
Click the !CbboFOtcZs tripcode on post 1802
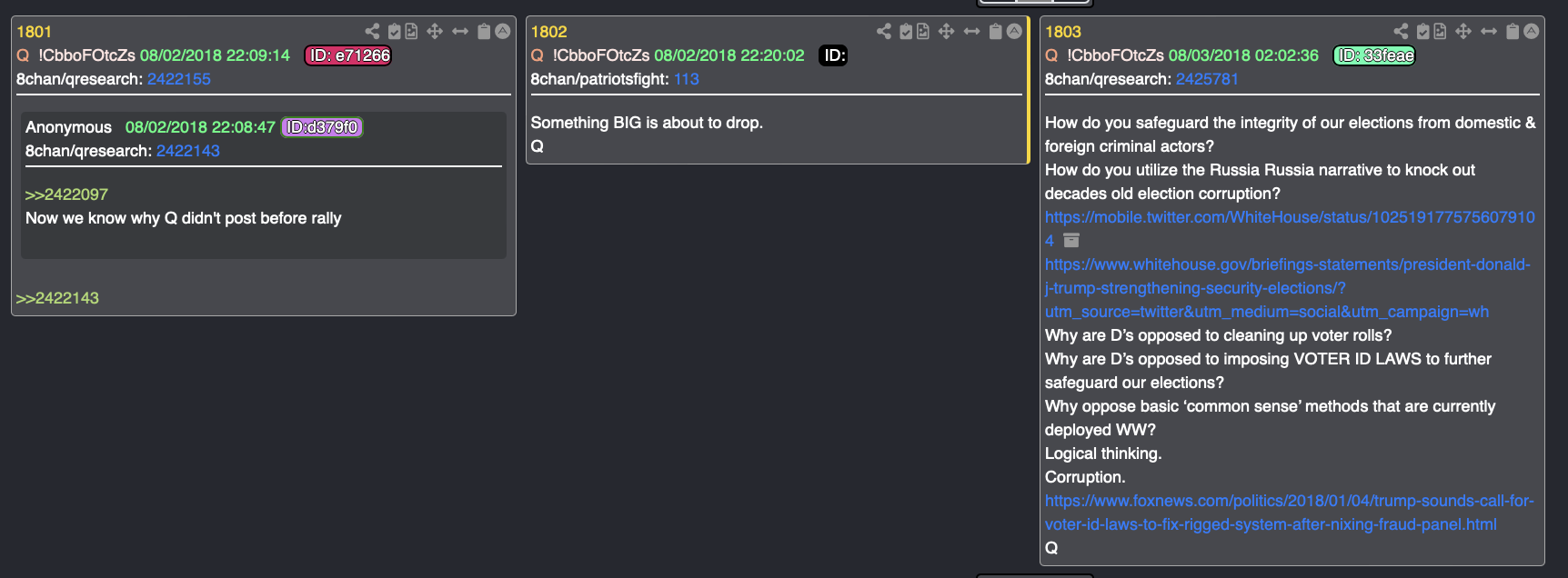(x=601, y=55)
